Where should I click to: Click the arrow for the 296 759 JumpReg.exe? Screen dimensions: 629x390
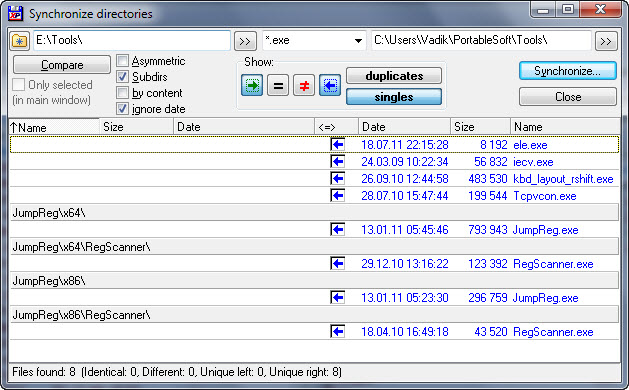pyautogui.click(x=338, y=298)
